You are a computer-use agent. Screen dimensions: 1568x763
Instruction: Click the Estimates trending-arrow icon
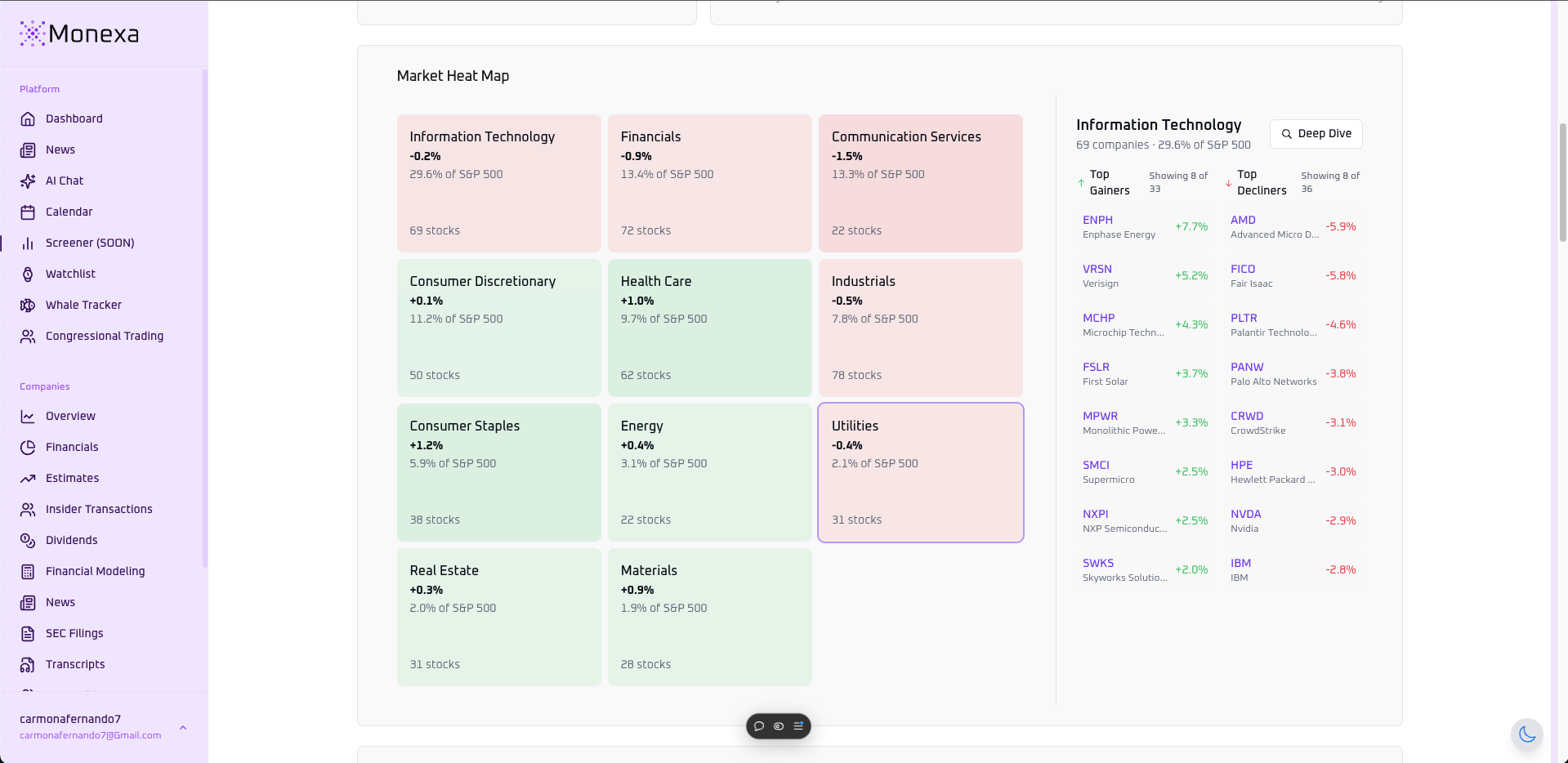tap(28, 478)
